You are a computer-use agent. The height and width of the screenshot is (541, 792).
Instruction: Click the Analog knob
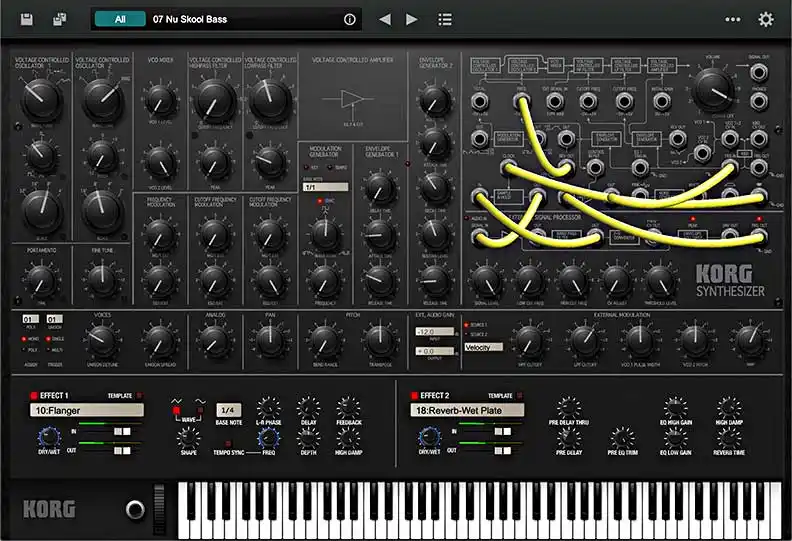click(215, 340)
